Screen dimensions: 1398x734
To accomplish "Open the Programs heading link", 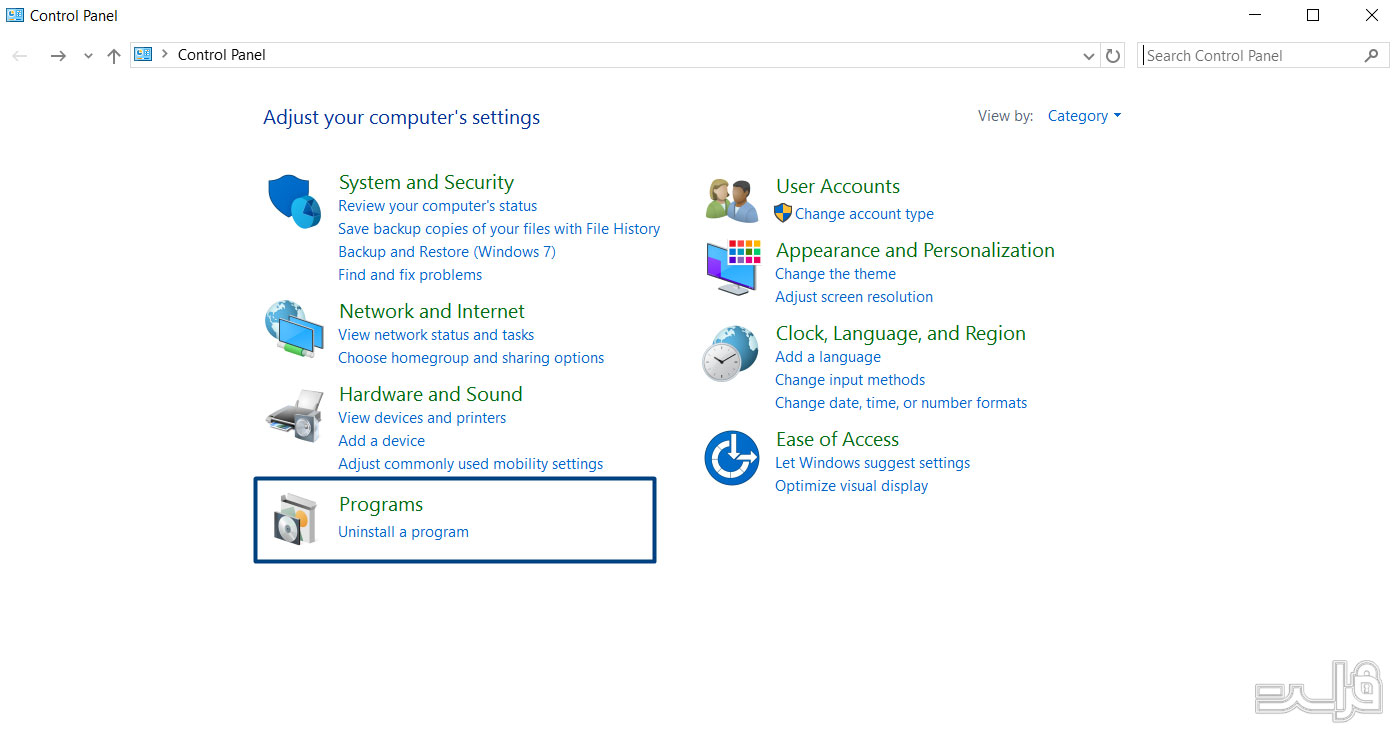I will click(x=381, y=504).
